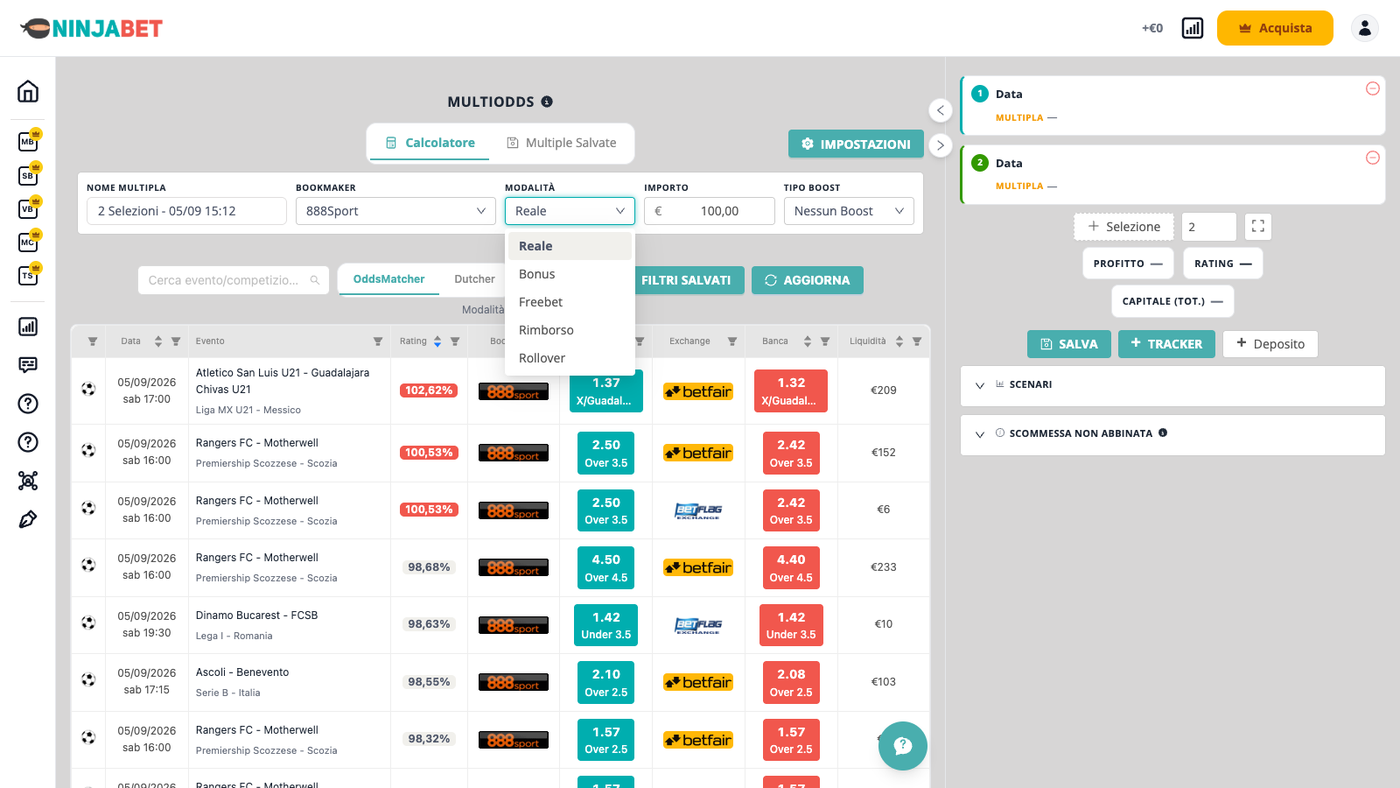The image size is (1400, 788).
Task: Click the left arrow panel collapse button
Action: coord(940,110)
